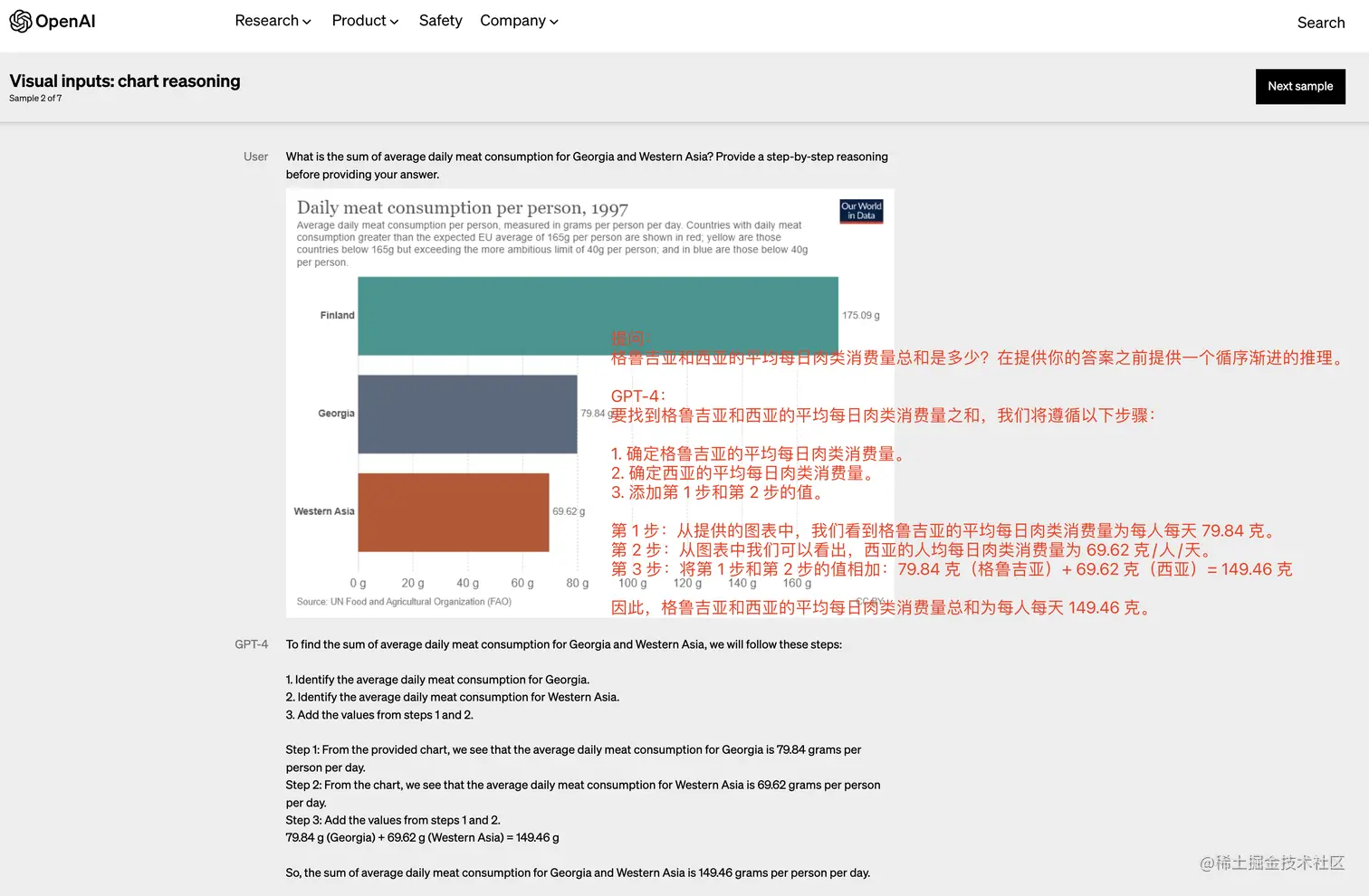This screenshot has height=896, width=1369.
Task: Click the 'Visual inputs: chart reasoning' heading
Action: (x=125, y=81)
